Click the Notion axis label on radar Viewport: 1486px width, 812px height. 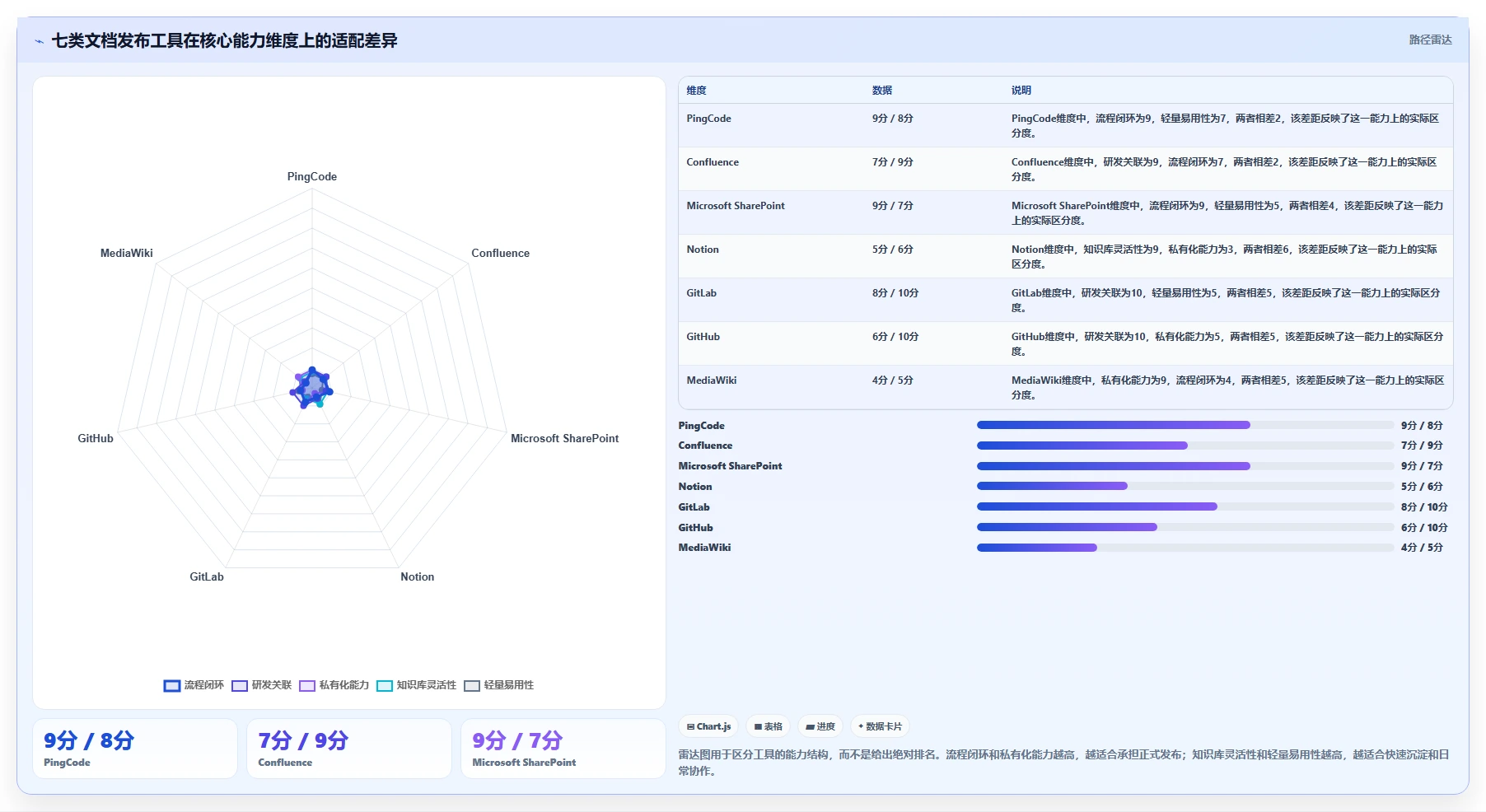point(417,576)
